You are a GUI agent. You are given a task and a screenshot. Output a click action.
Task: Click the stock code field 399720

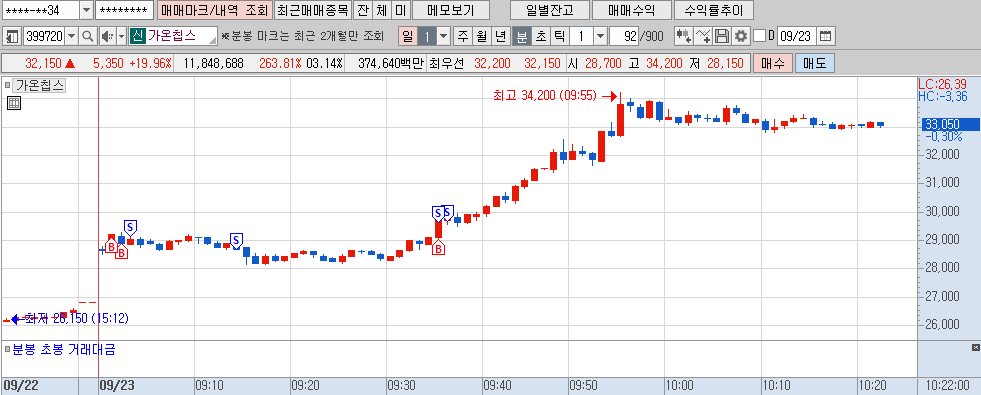44,36
